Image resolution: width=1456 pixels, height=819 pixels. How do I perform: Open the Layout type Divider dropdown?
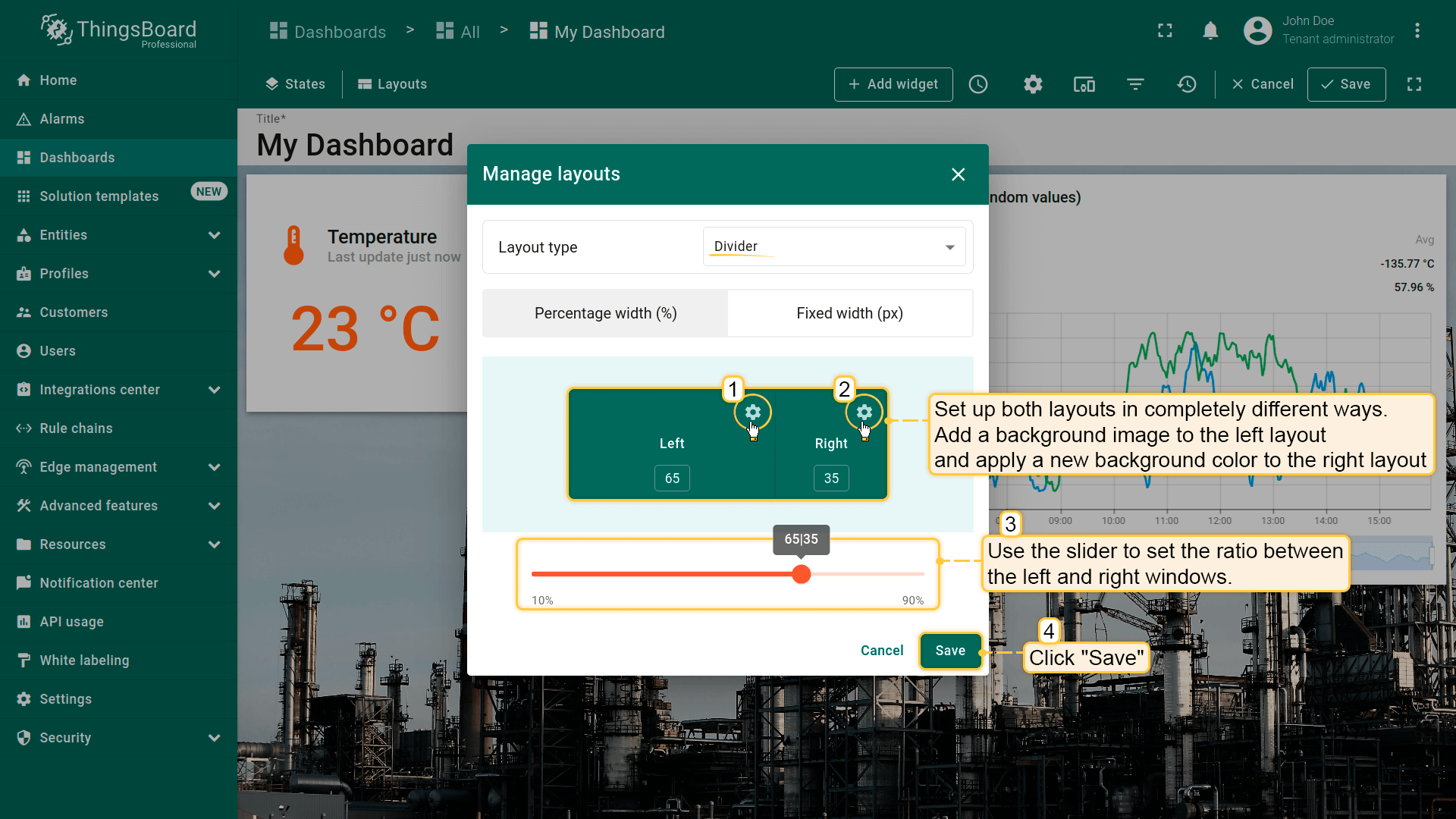click(x=833, y=246)
